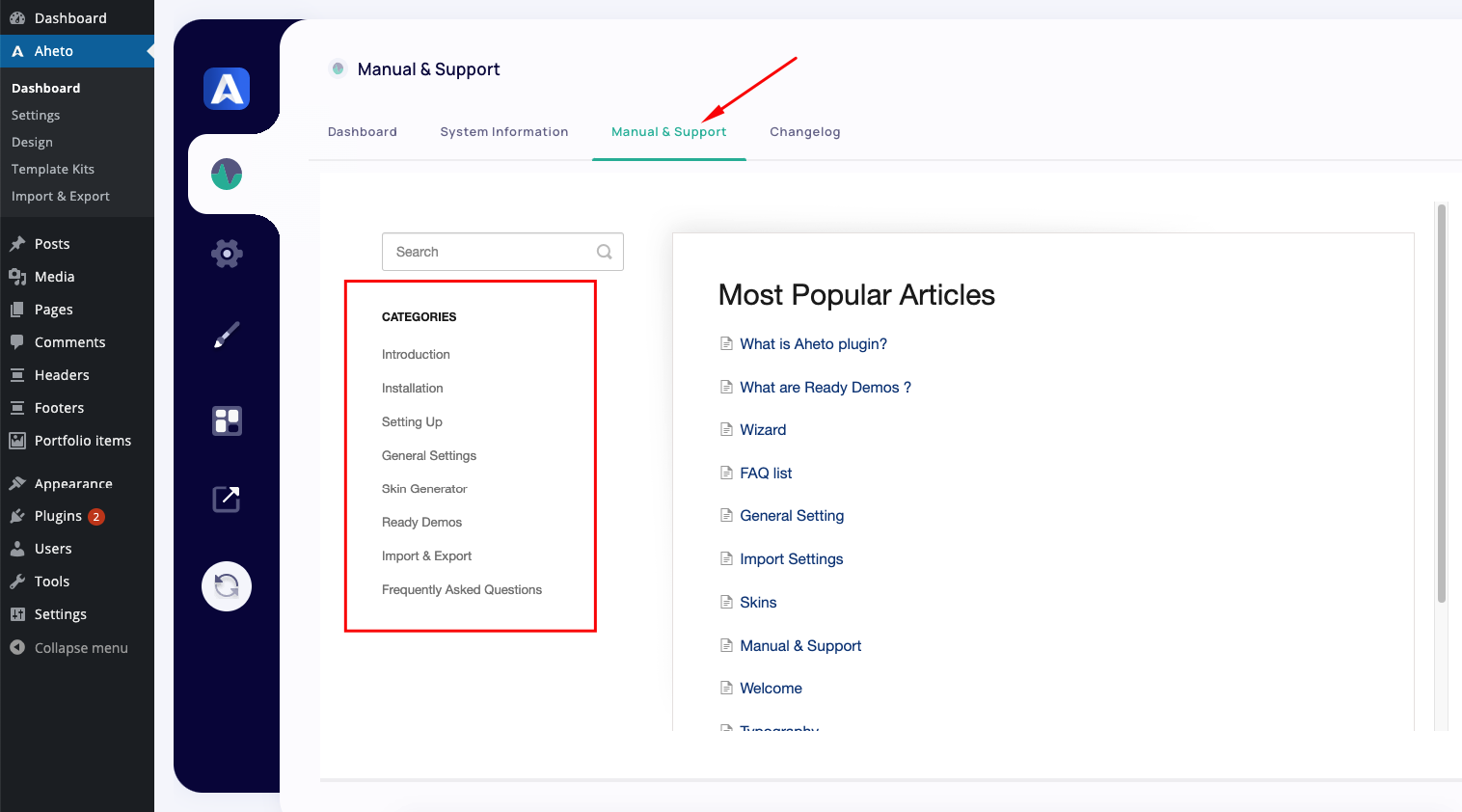Image resolution: width=1462 pixels, height=812 pixels.
Task: Open the brush design icon in Aheto sidebar
Action: tap(227, 336)
